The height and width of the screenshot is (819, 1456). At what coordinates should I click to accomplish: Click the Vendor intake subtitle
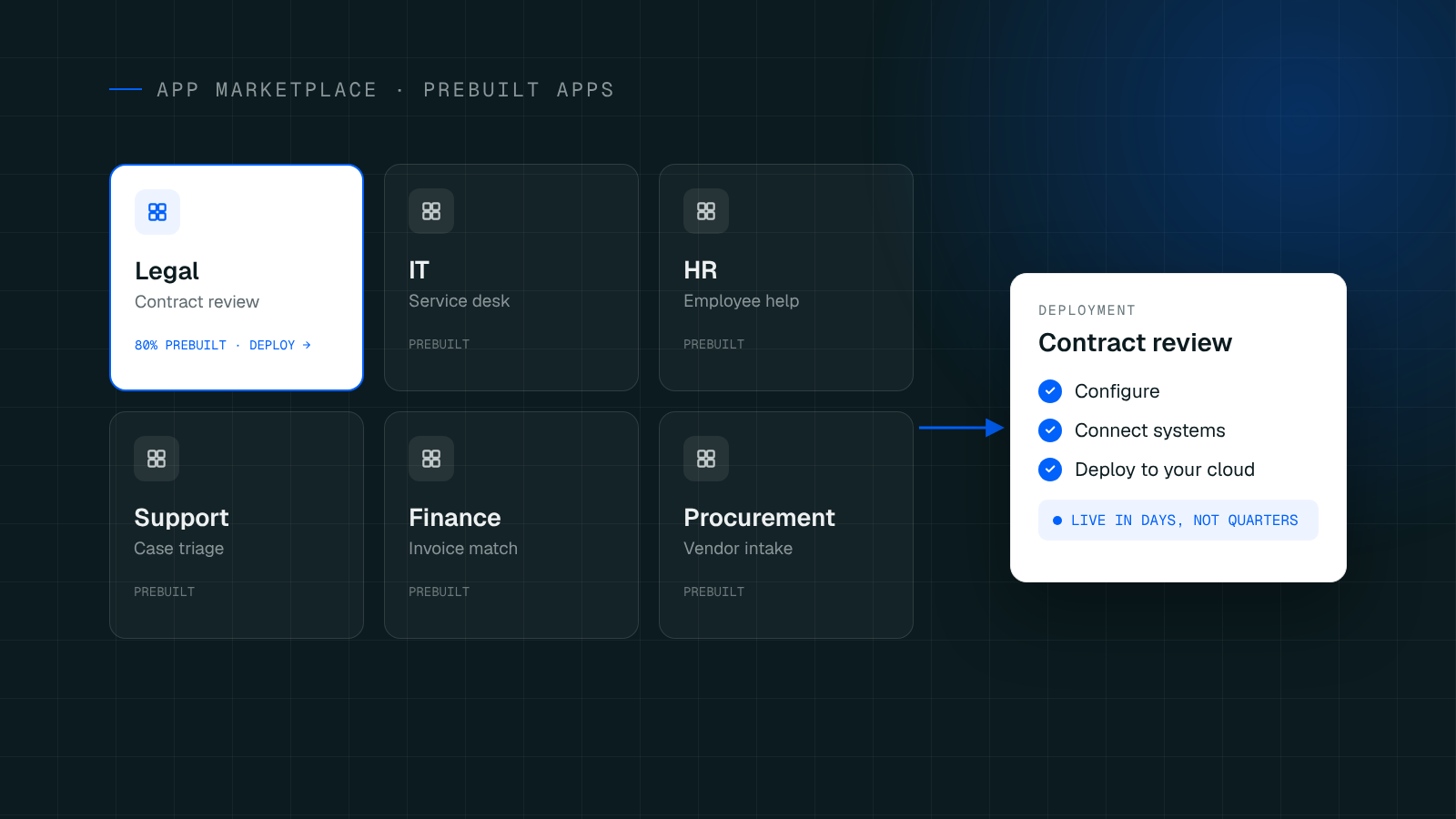(738, 549)
